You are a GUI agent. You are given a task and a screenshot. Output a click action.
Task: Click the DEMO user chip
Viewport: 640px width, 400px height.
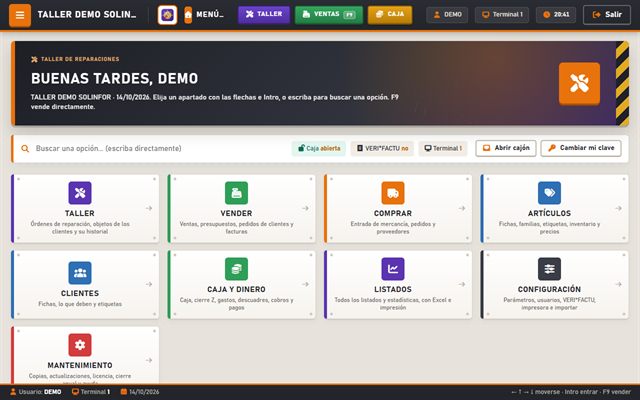[x=447, y=15]
